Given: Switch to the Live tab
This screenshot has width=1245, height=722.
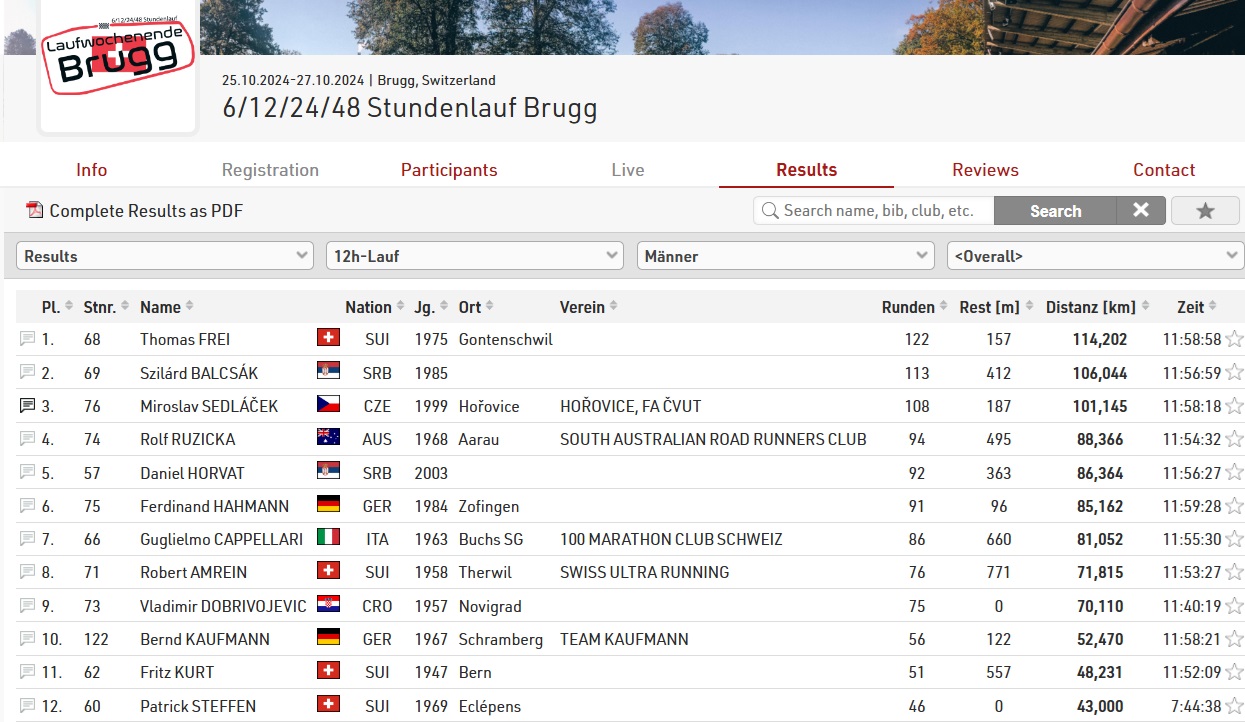Looking at the screenshot, I should (x=628, y=170).
